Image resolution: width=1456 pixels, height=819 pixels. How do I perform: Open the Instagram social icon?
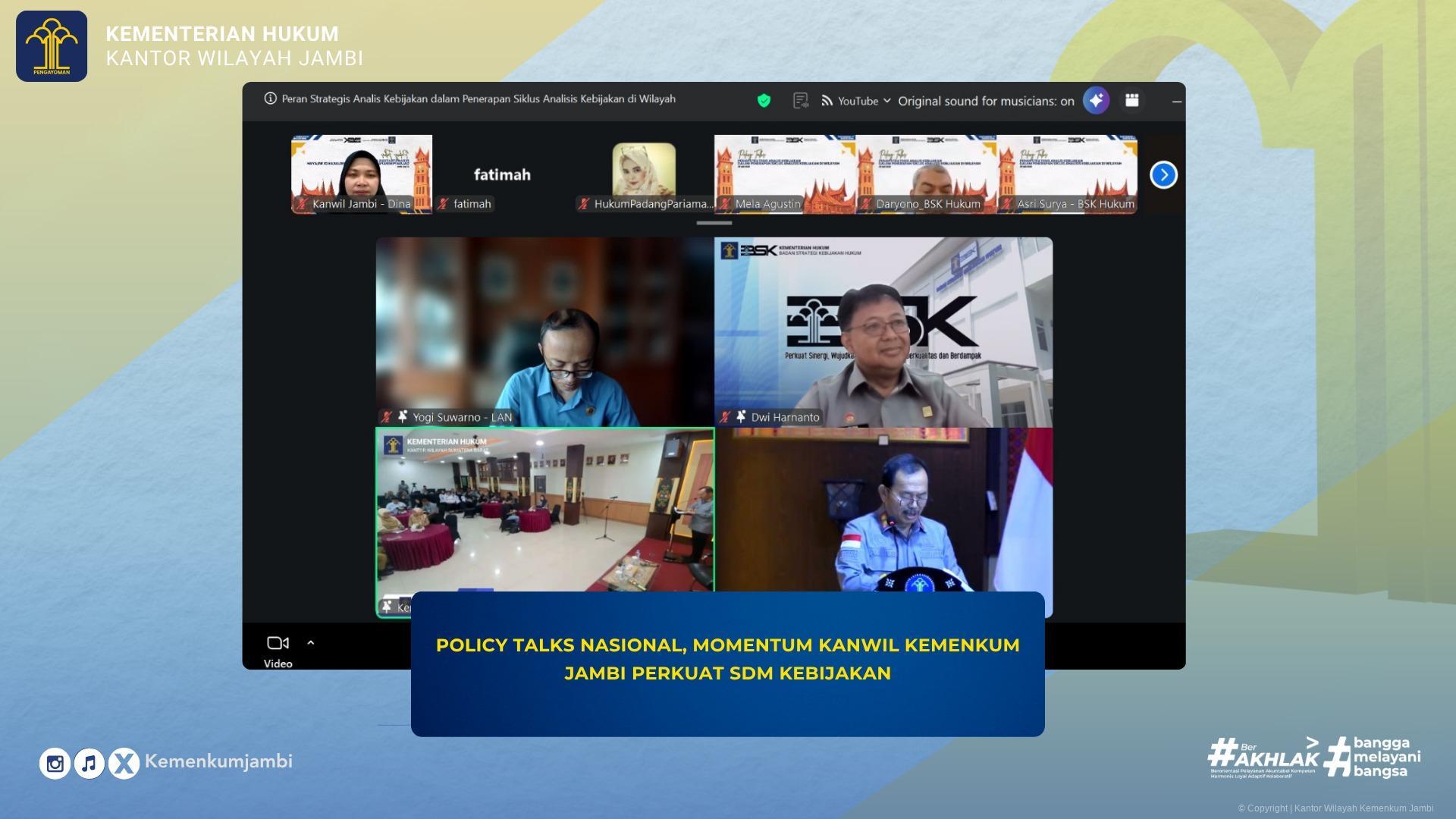click(55, 764)
